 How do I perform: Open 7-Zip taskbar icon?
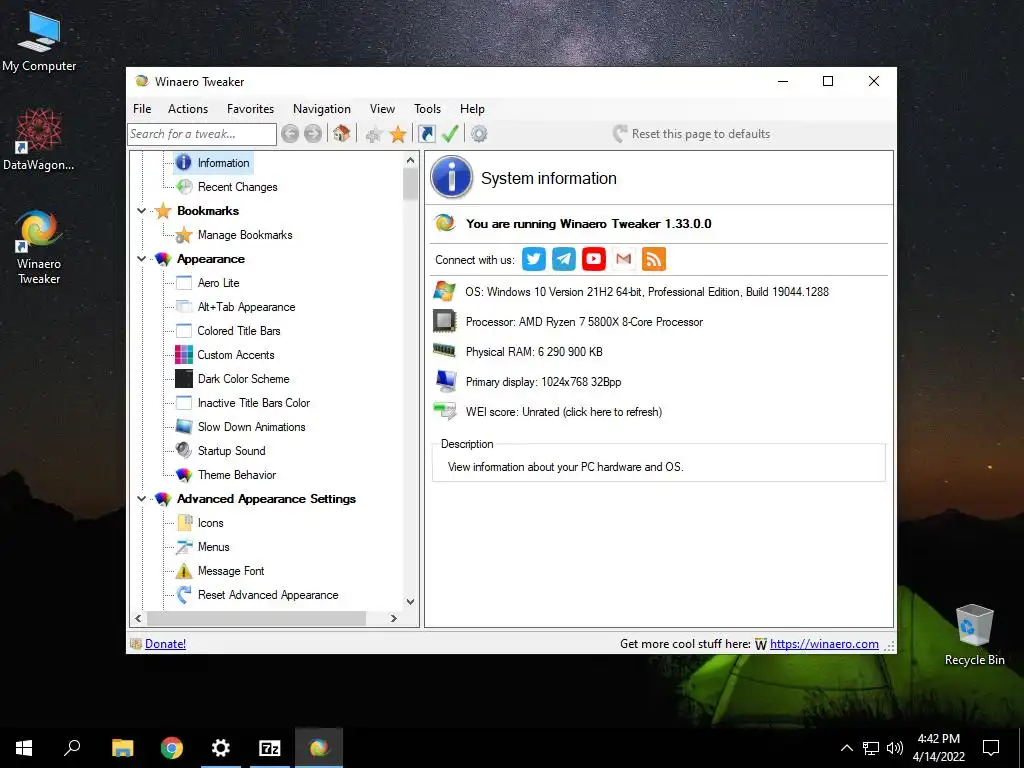270,748
